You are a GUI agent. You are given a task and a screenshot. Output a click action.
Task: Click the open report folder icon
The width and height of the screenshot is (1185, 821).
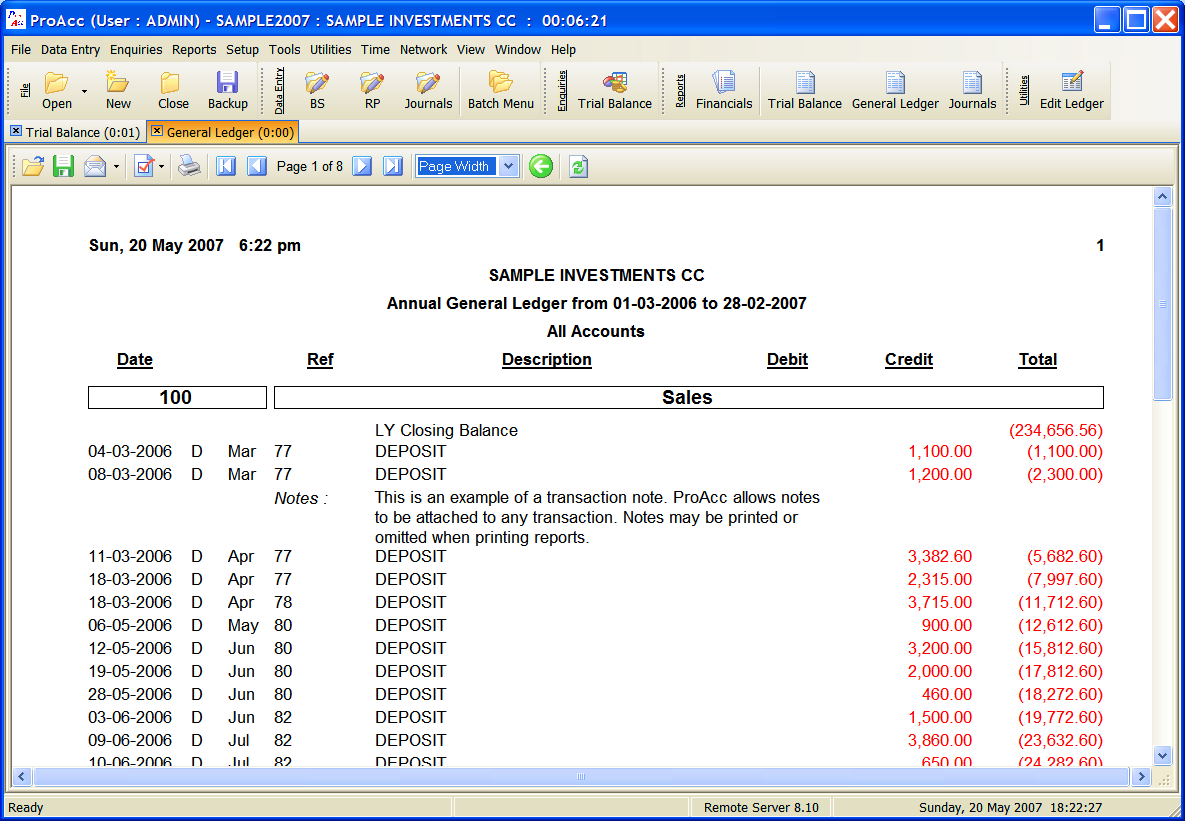(32, 166)
